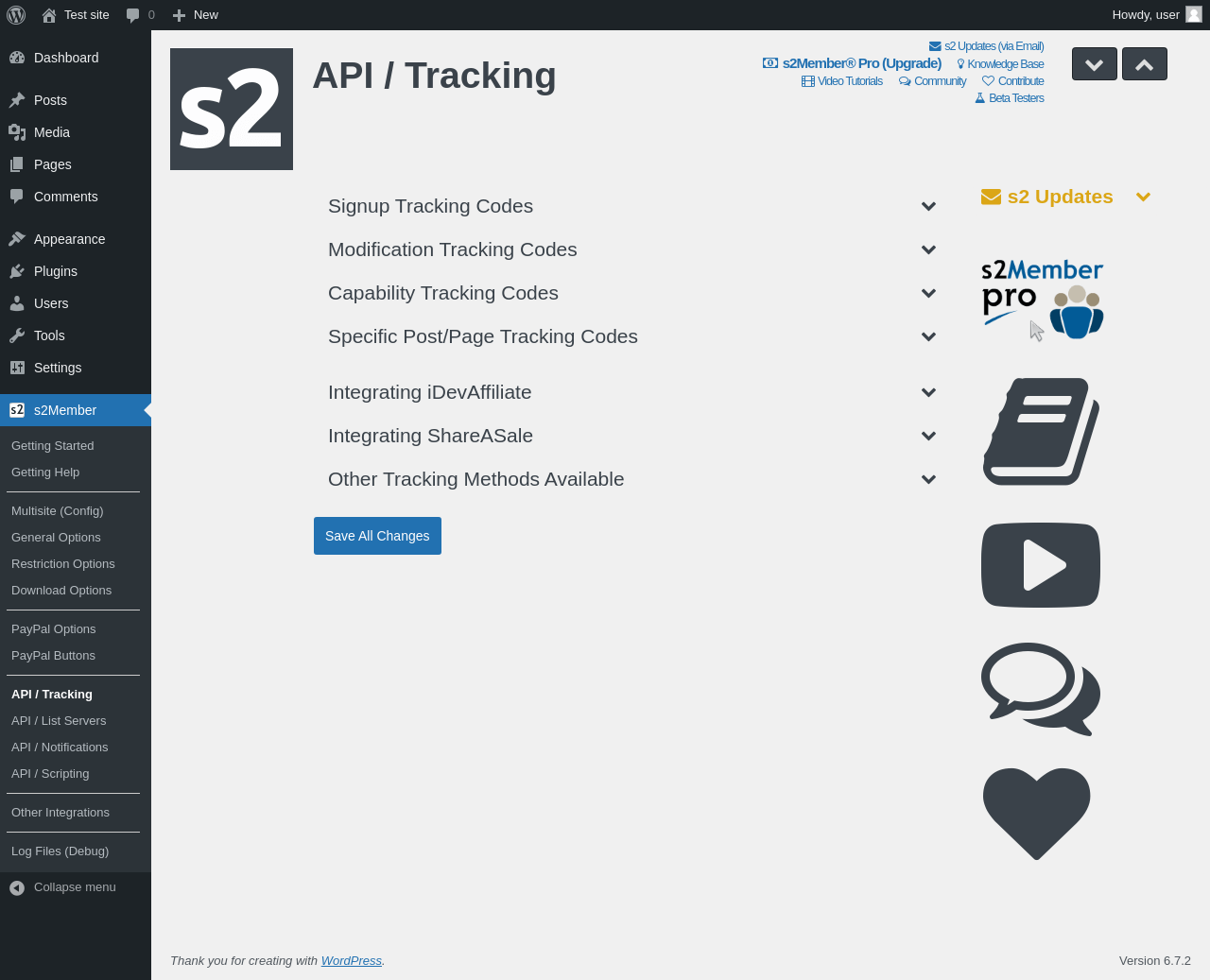
Task: Open Log Files (Debug) submenu item
Action: pos(76,851)
